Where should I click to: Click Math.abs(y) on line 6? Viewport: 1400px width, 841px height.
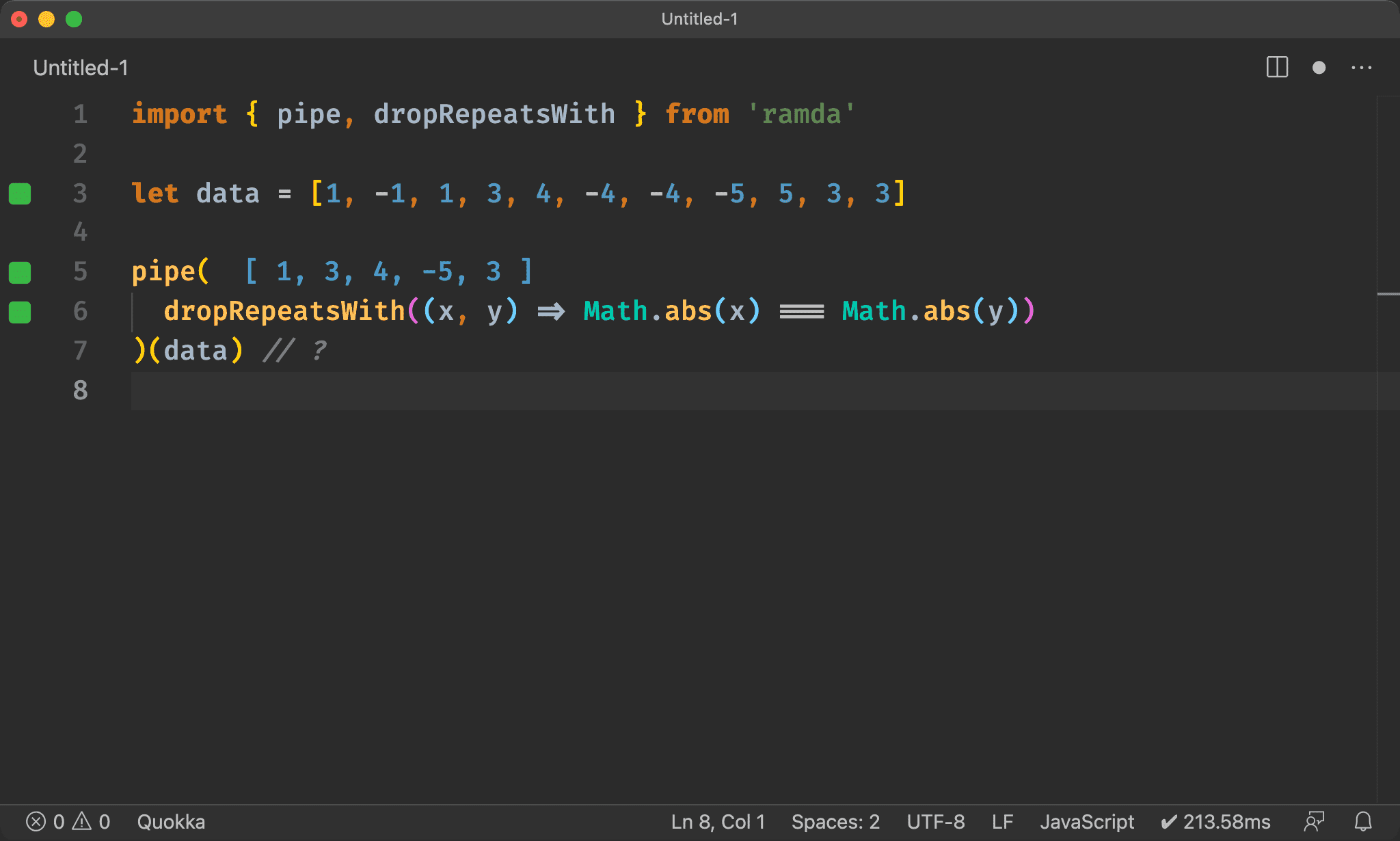931,312
